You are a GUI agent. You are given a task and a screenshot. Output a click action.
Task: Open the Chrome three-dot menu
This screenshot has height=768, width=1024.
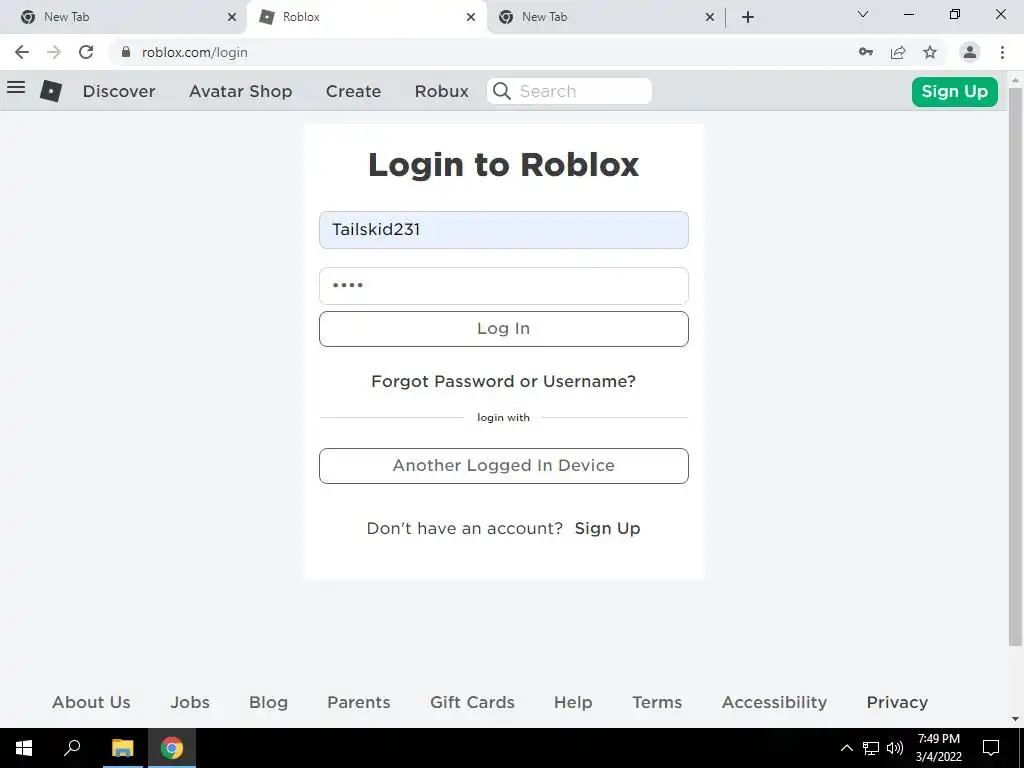point(1002,52)
